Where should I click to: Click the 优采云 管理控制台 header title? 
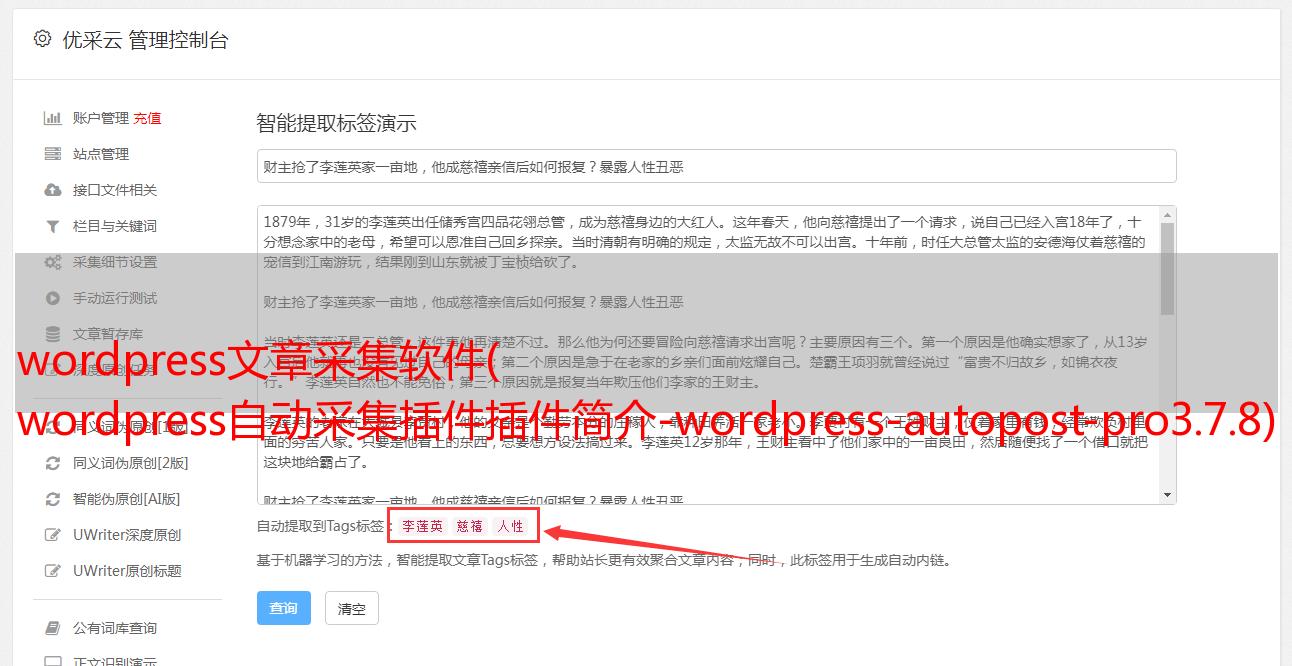[146, 40]
